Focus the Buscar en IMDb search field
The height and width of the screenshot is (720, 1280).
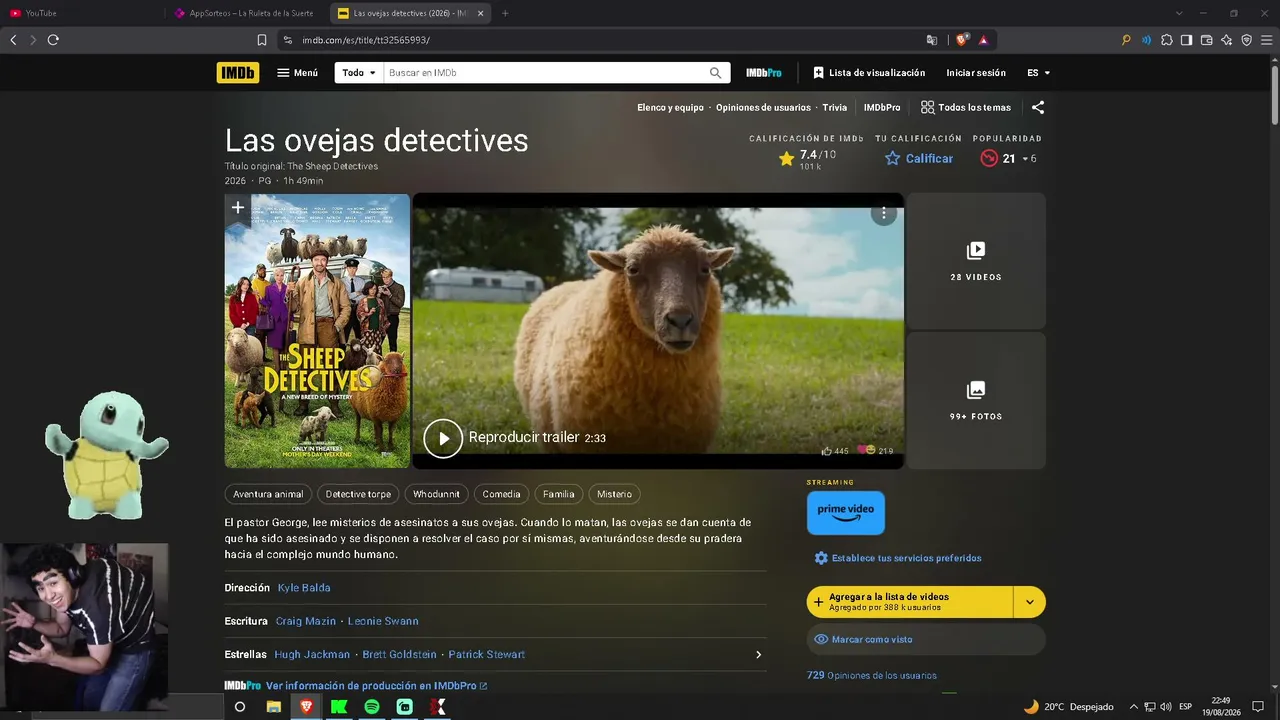coord(545,73)
